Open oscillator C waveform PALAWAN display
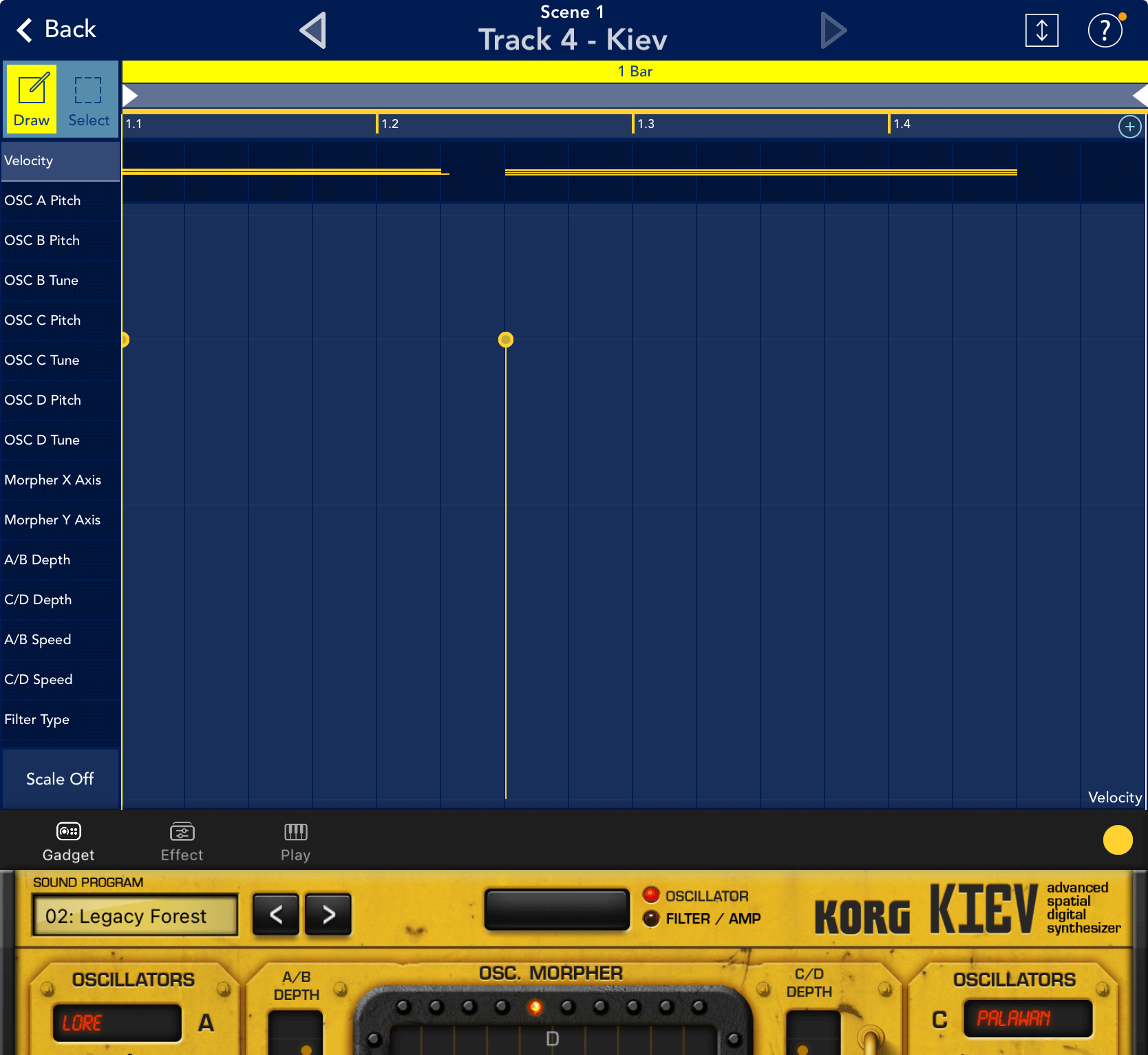 point(1028,1019)
